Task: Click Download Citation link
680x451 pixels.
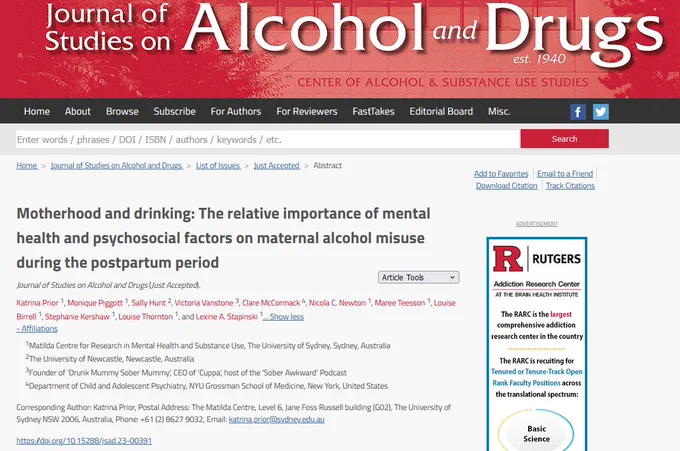Action: [x=507, y=186]
